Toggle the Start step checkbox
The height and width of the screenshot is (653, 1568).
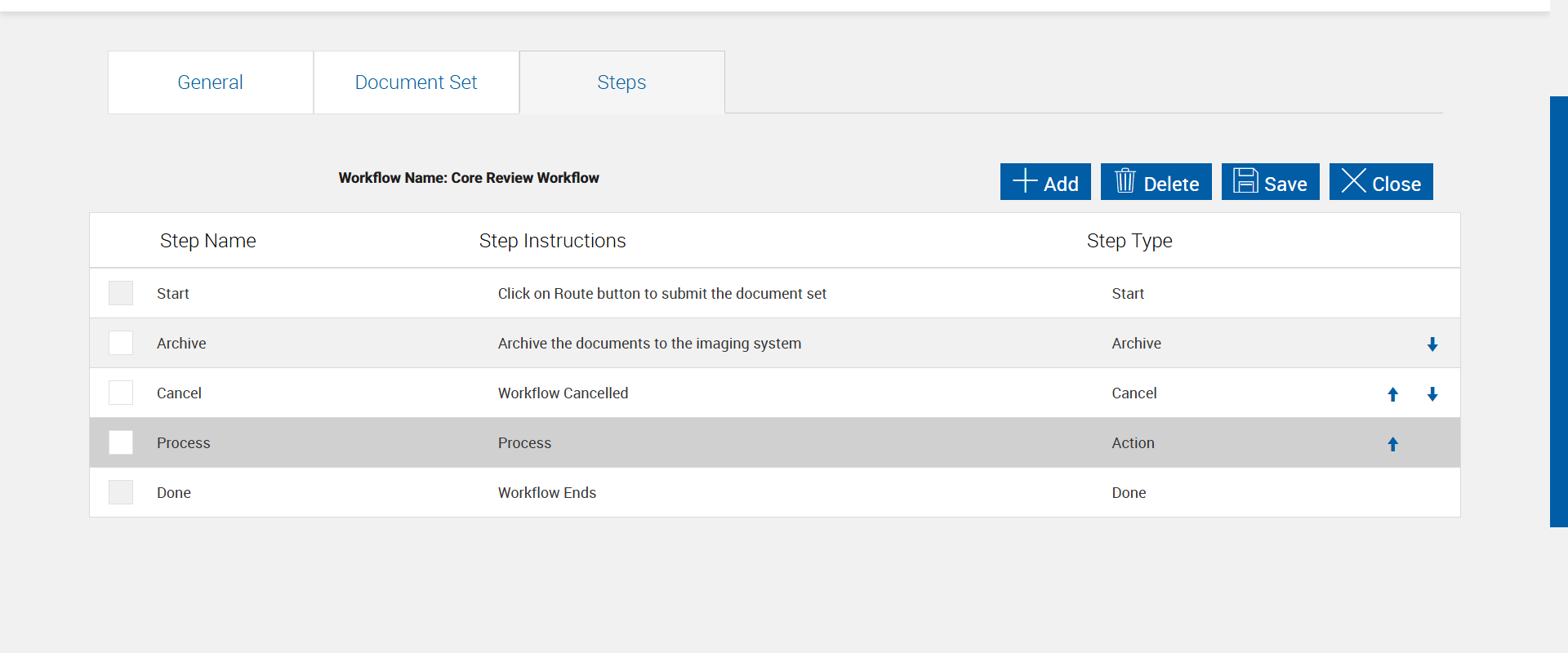tap(121, 293)
